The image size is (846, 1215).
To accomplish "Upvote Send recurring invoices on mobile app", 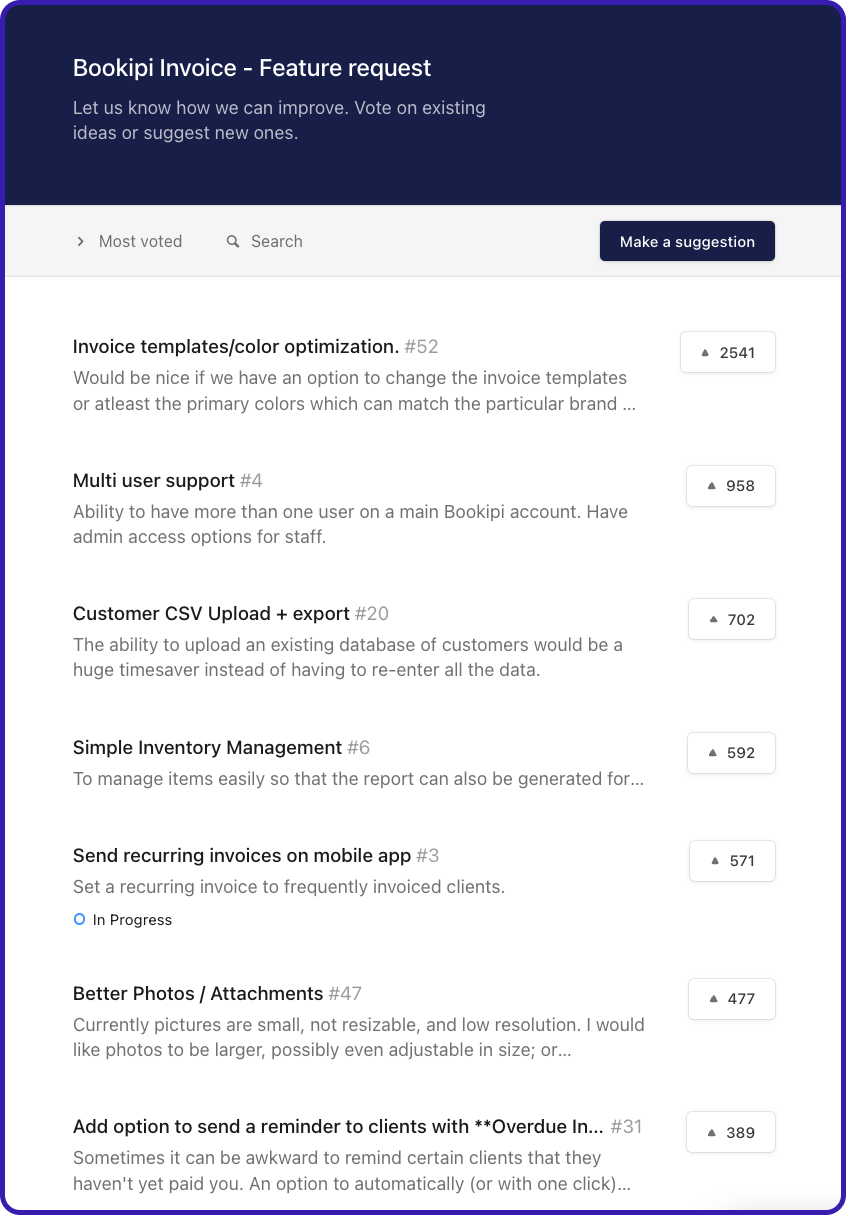I will coord(732,861).
